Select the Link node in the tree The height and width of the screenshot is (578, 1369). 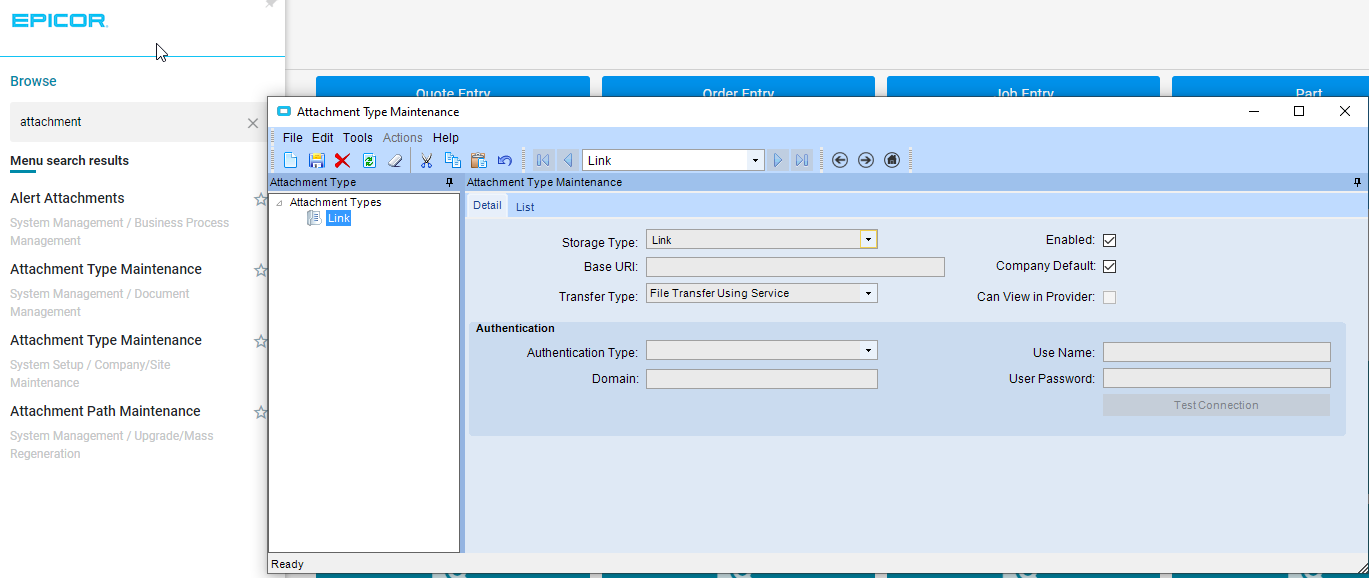(338, 218)
